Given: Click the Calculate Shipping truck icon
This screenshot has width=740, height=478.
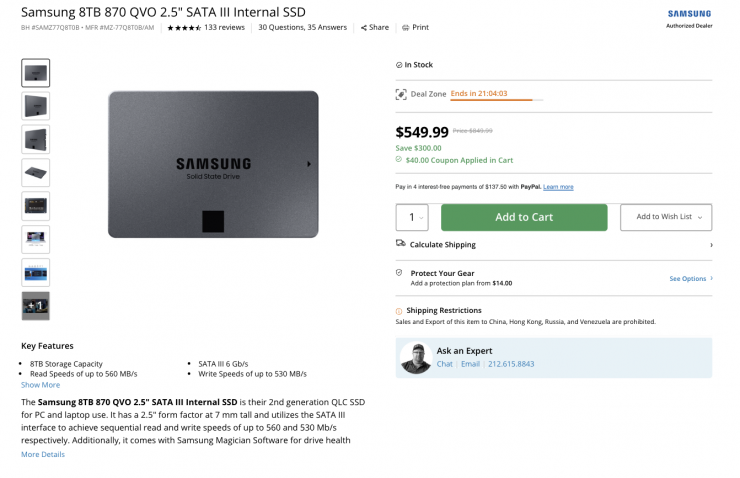Looking at the screenshot, I should (401, 244).
